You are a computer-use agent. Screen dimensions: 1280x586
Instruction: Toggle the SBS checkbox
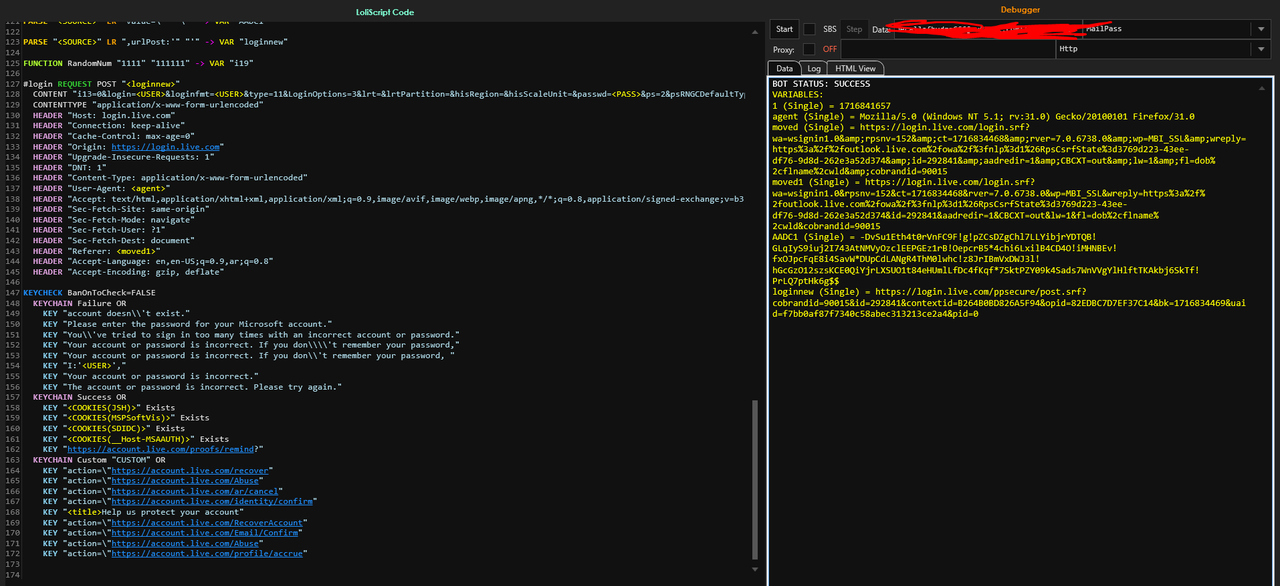click(809, 29)
